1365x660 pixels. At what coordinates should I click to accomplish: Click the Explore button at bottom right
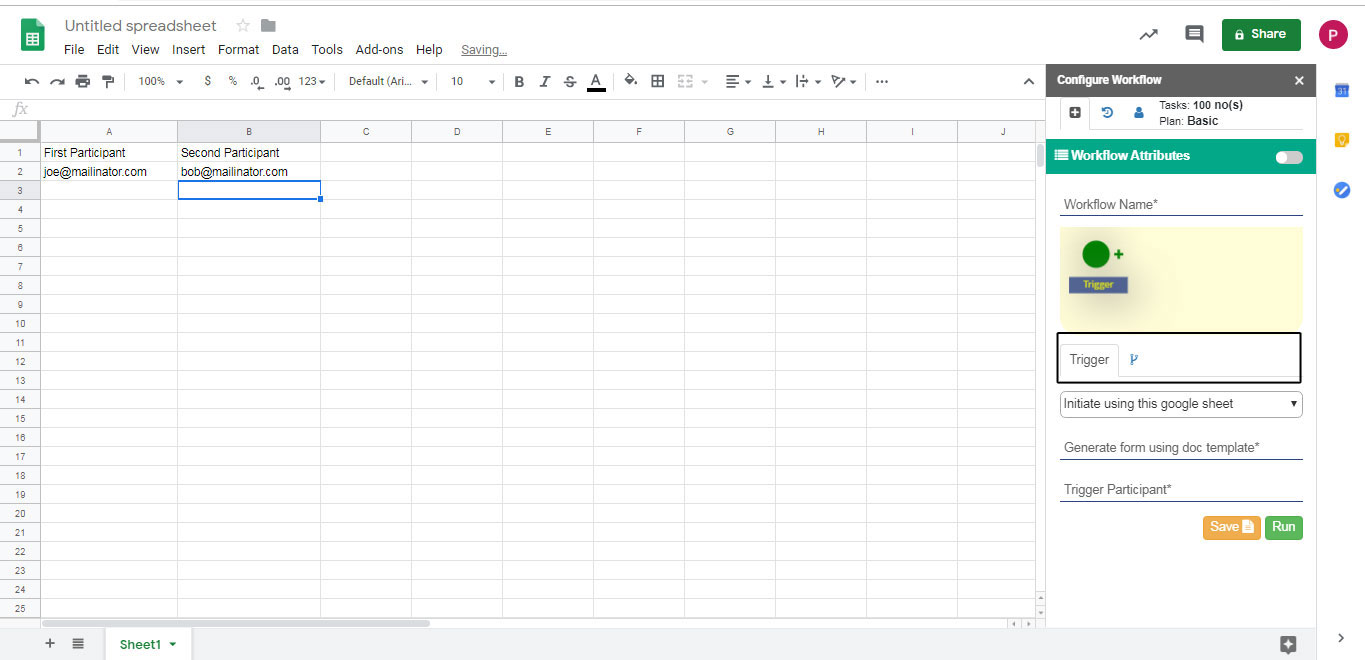(1288, 645)
